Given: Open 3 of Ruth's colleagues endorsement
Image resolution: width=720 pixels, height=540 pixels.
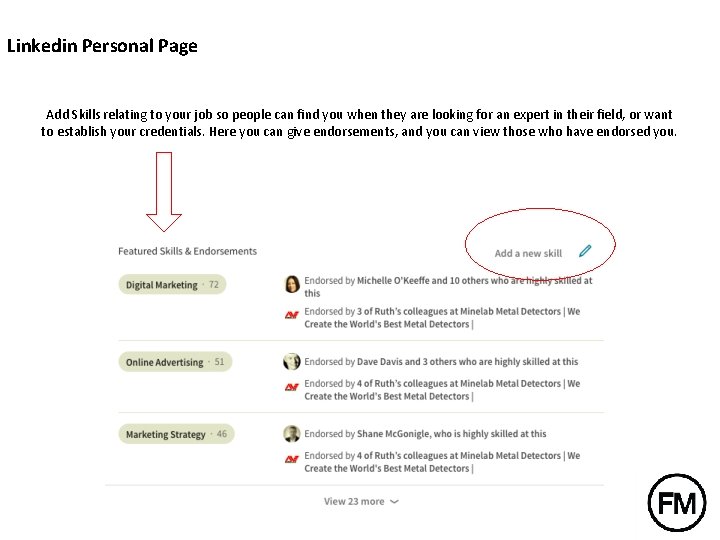Looking at the screenshot, I should click(442, 318).
